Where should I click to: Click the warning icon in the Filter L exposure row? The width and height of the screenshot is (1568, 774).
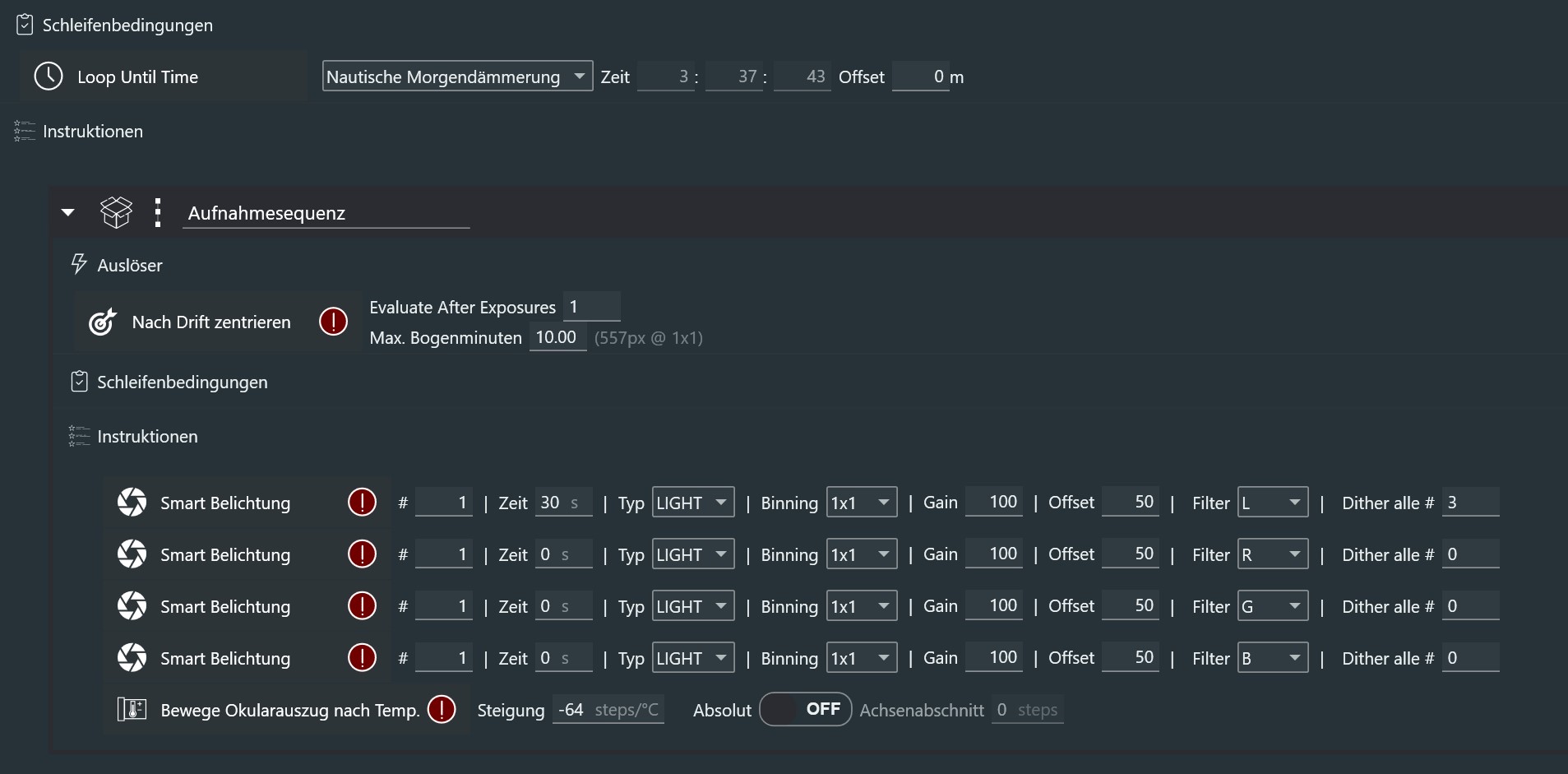(x=362, y=502)
